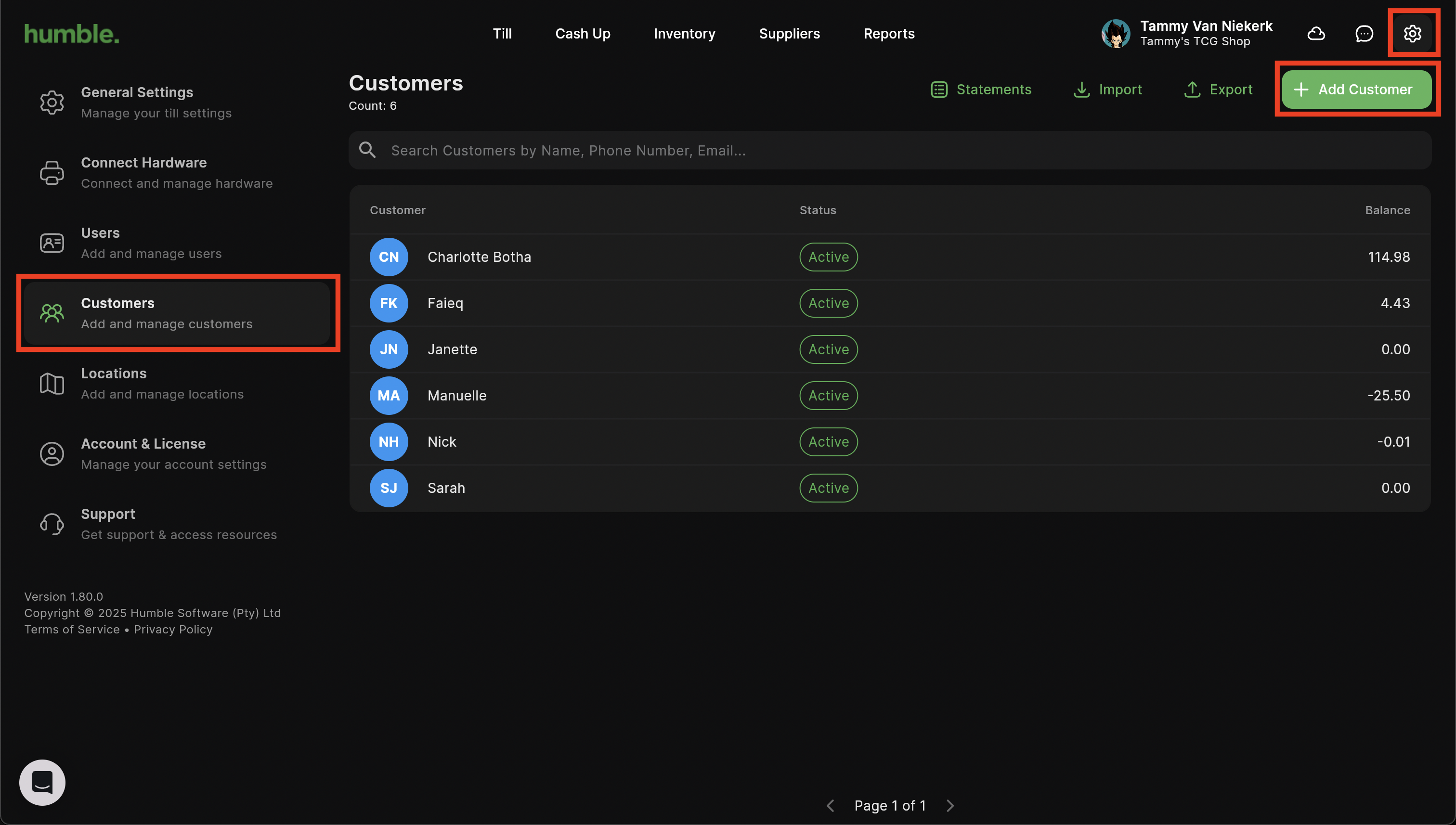Focus the Search Customers input field
This screenshot has width=1456, height=825.
pyautogui.click(x=907, y=150)
